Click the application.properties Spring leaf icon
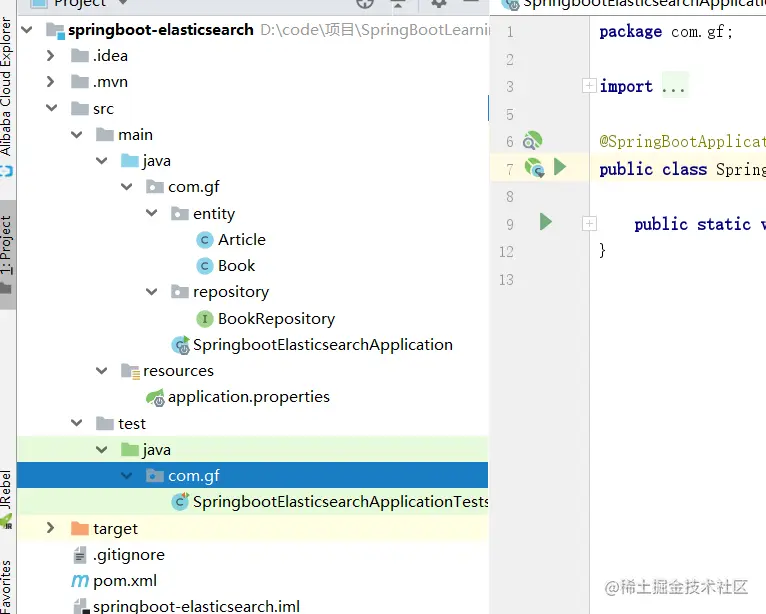Viewport: 766px width, 614px height. pos(155,397)
